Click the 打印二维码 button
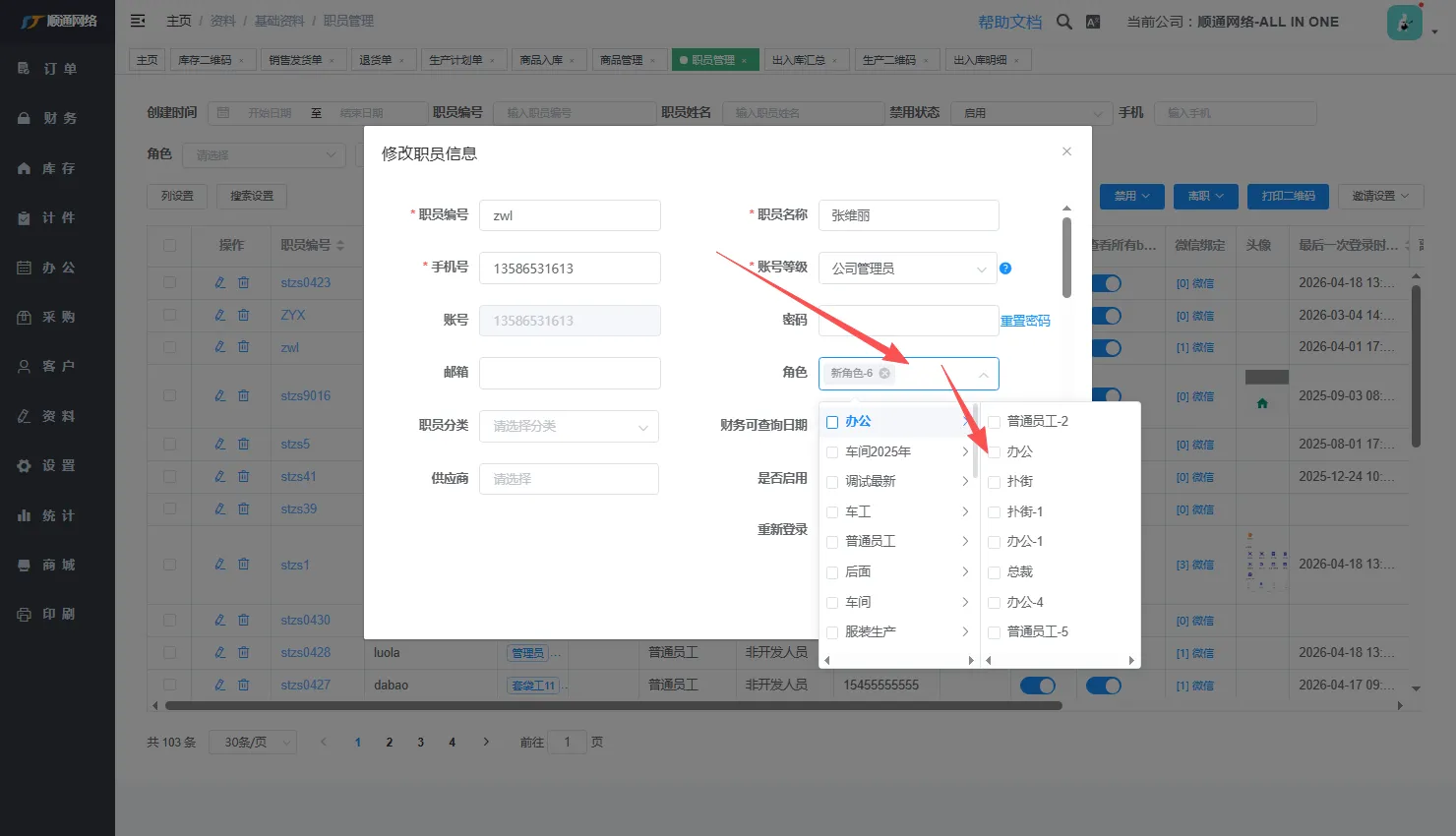The height and width of the screenshot is (836, 1456). [x=1288, y=196]
